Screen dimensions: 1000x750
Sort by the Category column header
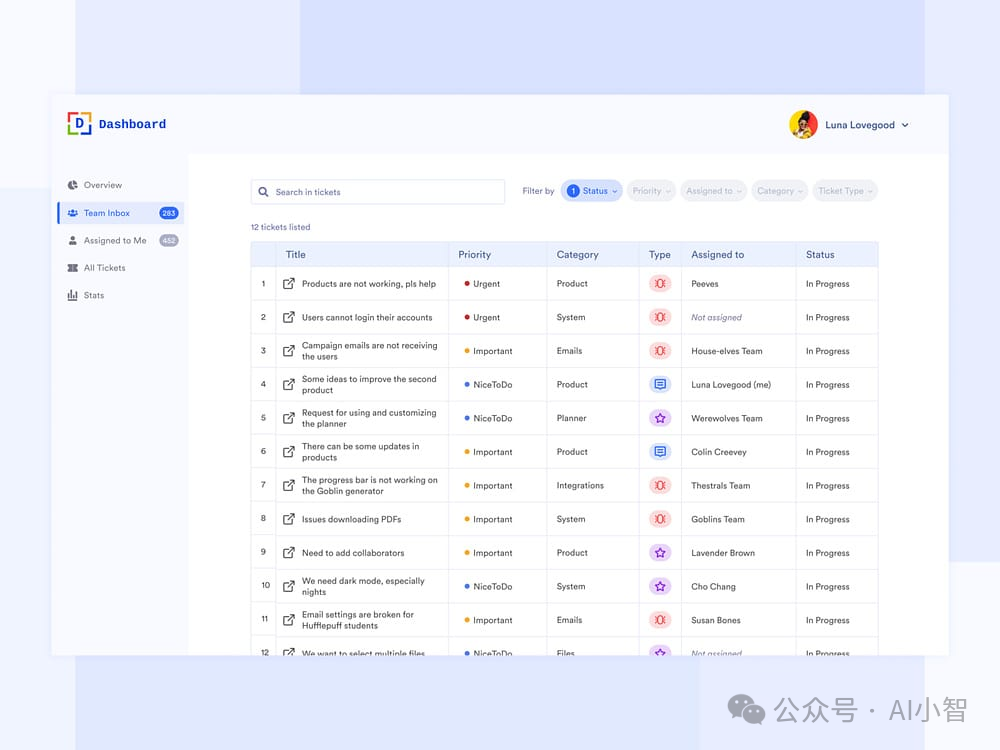pyautogui.click(x=577, y=254)
